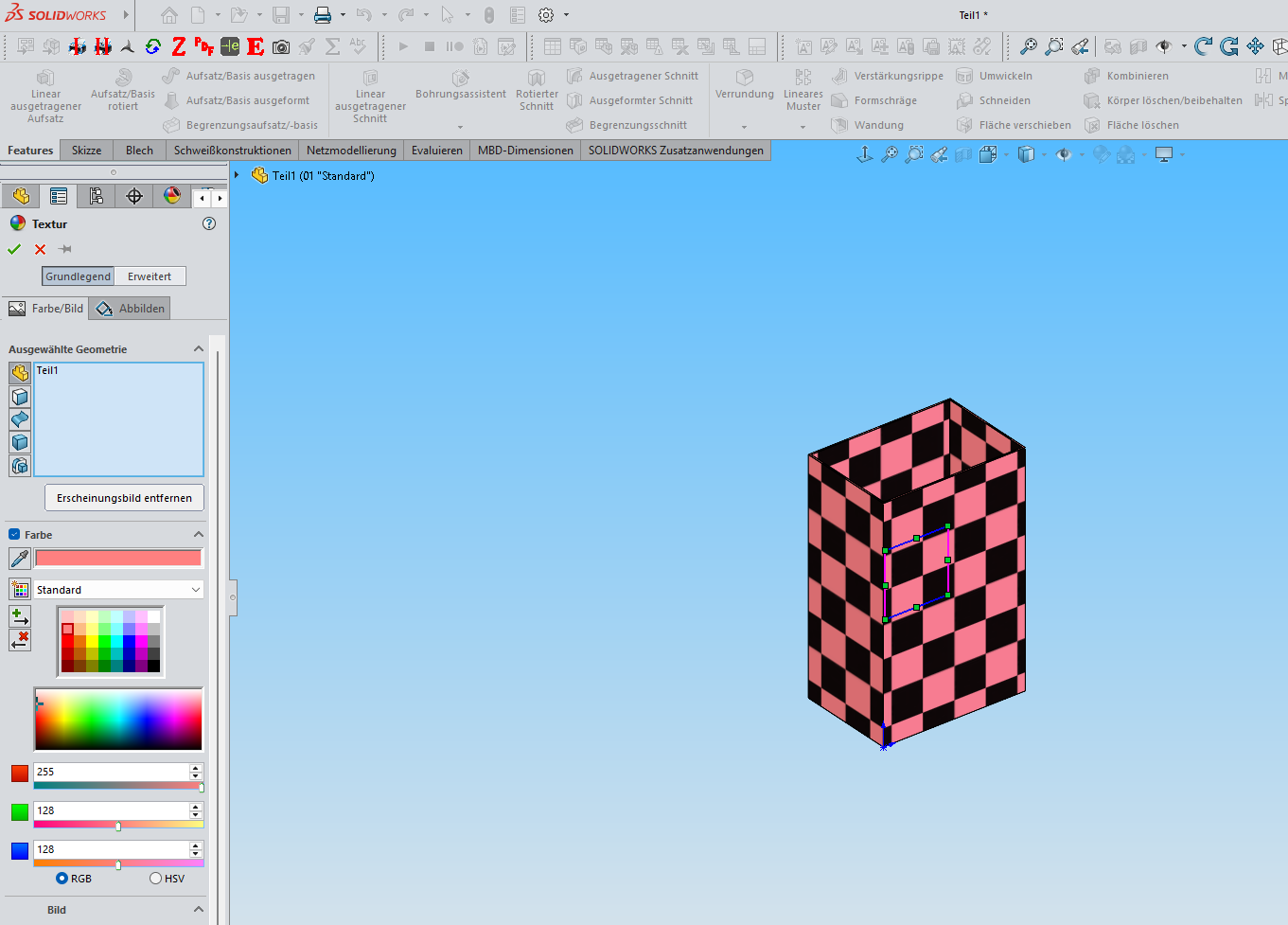Click the eyedropper color picker icon
The height and width of the screenshot is (925, 1288).
pyautogui.click(x=19, y=559)
